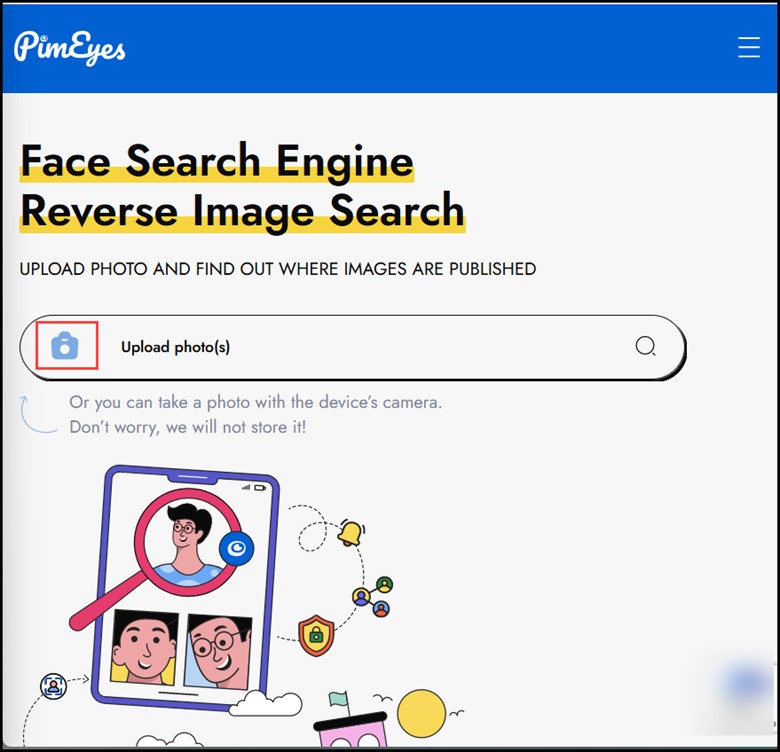
Task: Click the "UPLOAD PHOTO AND FIND OUT" subtitle
Action: 278,269
